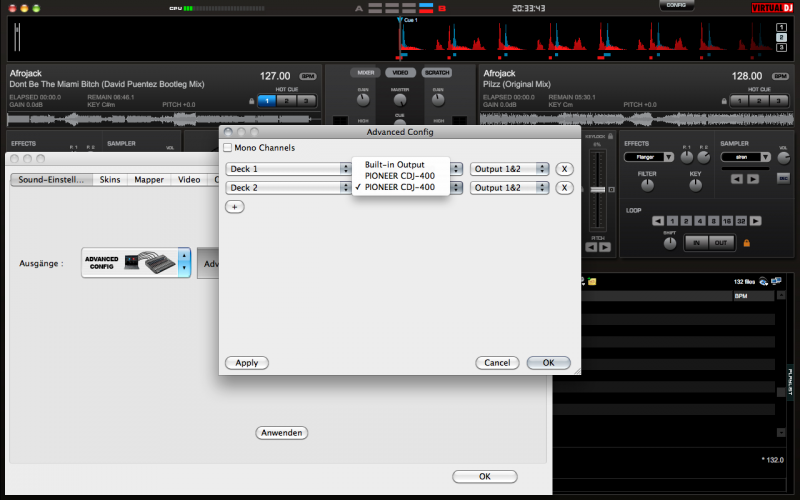Switch to Video tab in settings
Screen dimensions: 800x500
tap(189, 180)
